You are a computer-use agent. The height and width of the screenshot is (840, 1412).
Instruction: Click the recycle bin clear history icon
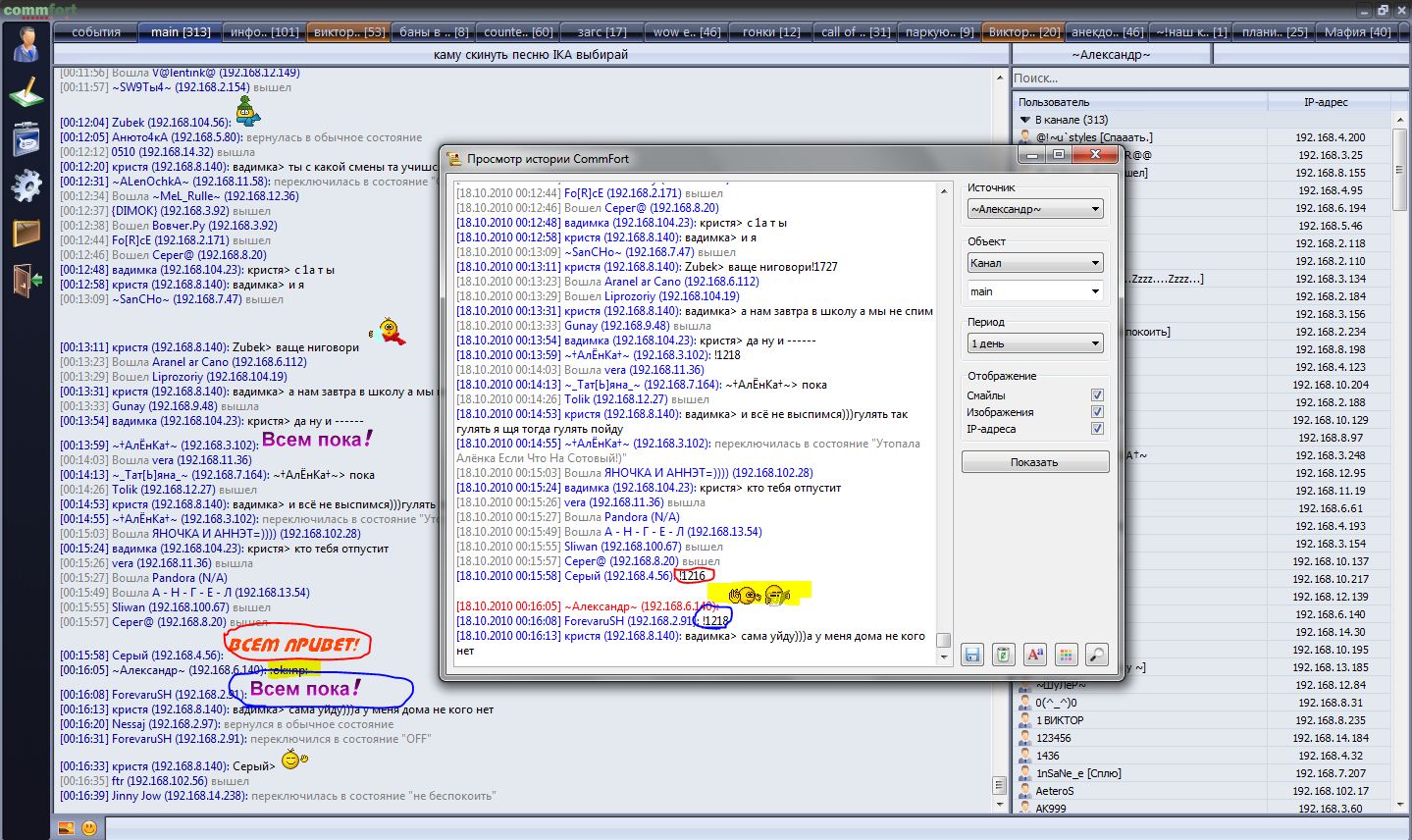[x=1003, y=655]
